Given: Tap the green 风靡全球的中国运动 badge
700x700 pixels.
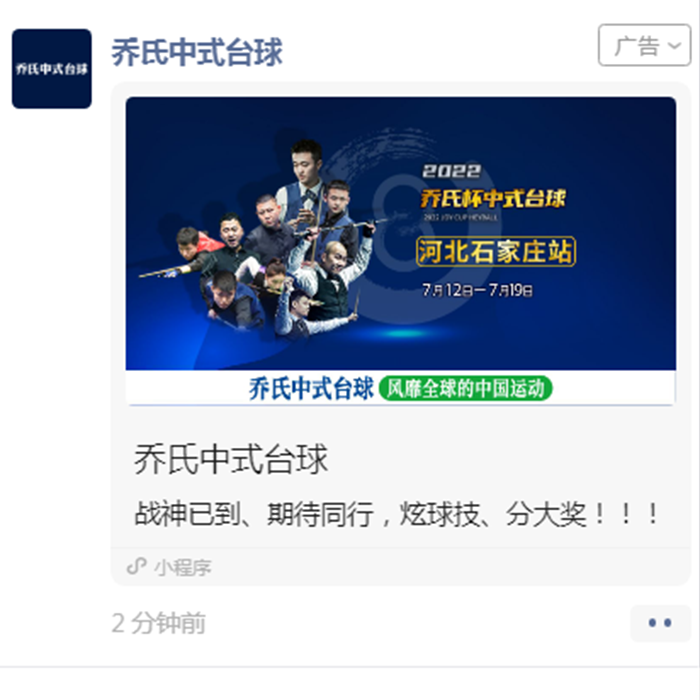Looking at the screenshot, I should coord(465,388).
